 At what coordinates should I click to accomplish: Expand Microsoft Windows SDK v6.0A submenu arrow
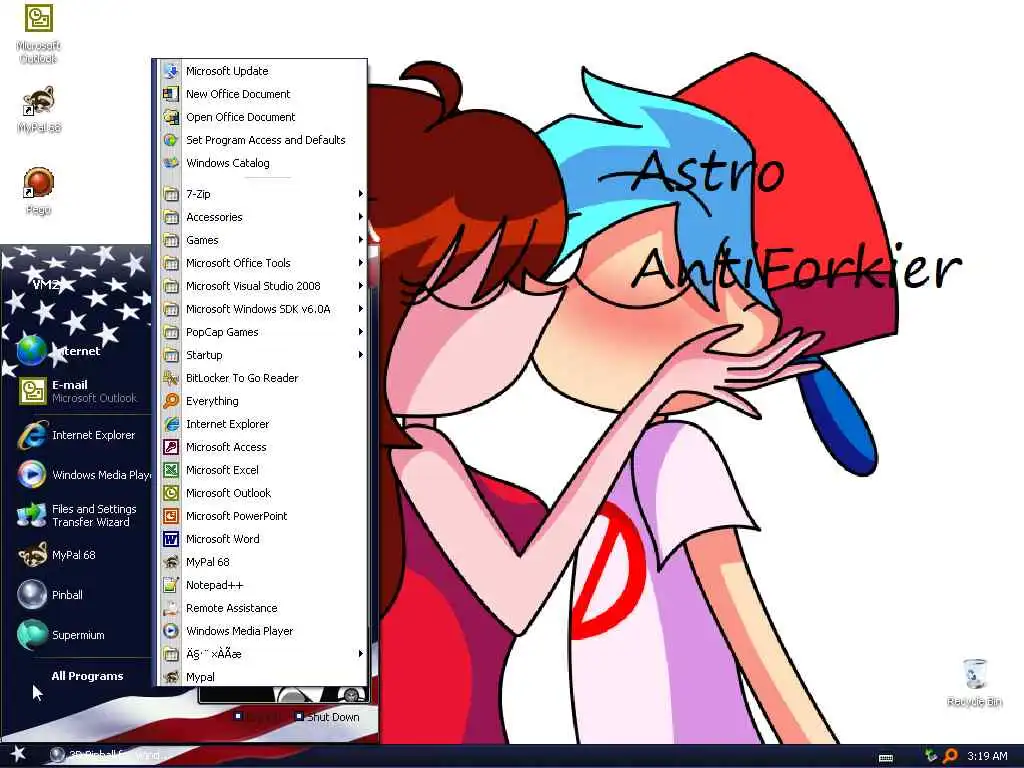[360, 309]
